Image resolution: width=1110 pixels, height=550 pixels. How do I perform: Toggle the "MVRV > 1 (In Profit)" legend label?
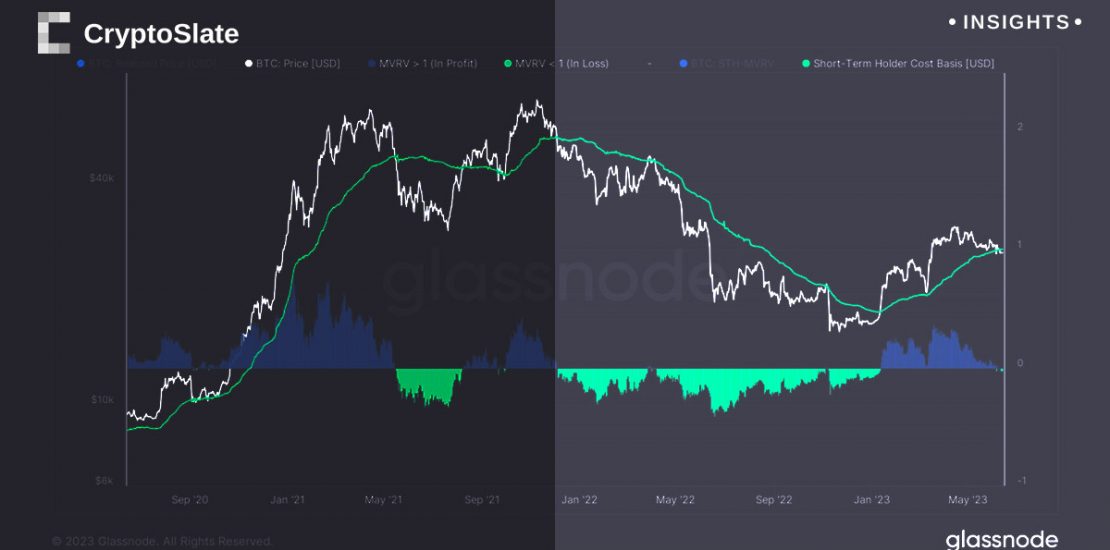click(x=428, y=64)
